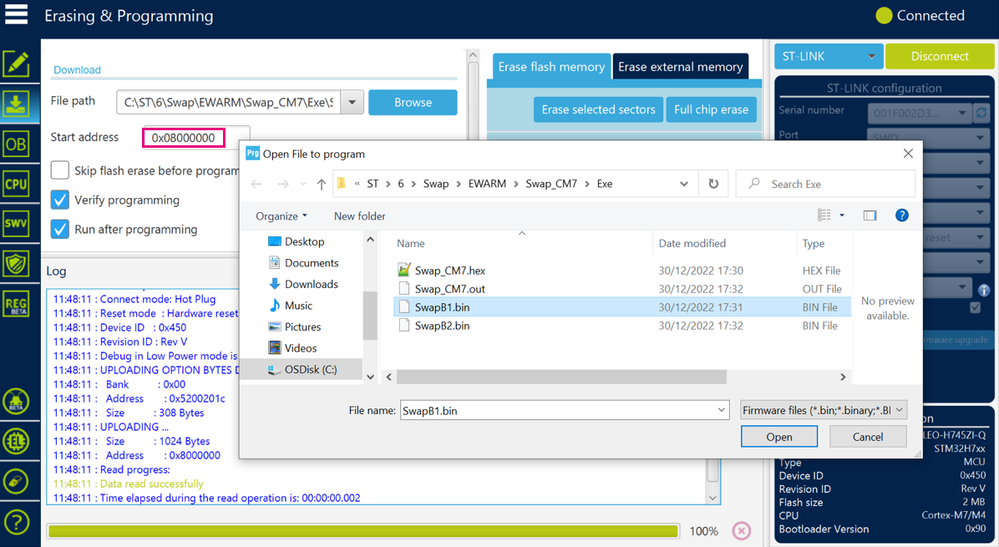Screen dimensions: 999x547
Task: Open file dialog help icon
Action: pyautogui.click(x=902, y=215)
